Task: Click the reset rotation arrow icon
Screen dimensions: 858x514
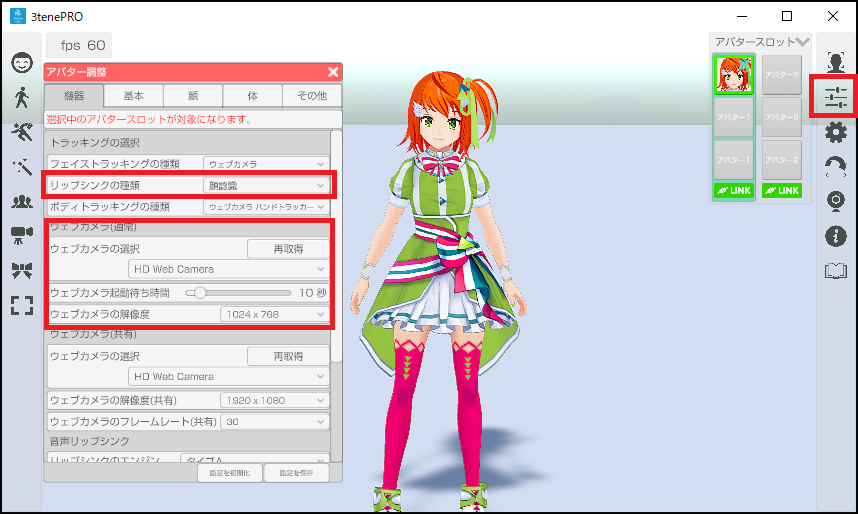Action: tap(836, 167)
